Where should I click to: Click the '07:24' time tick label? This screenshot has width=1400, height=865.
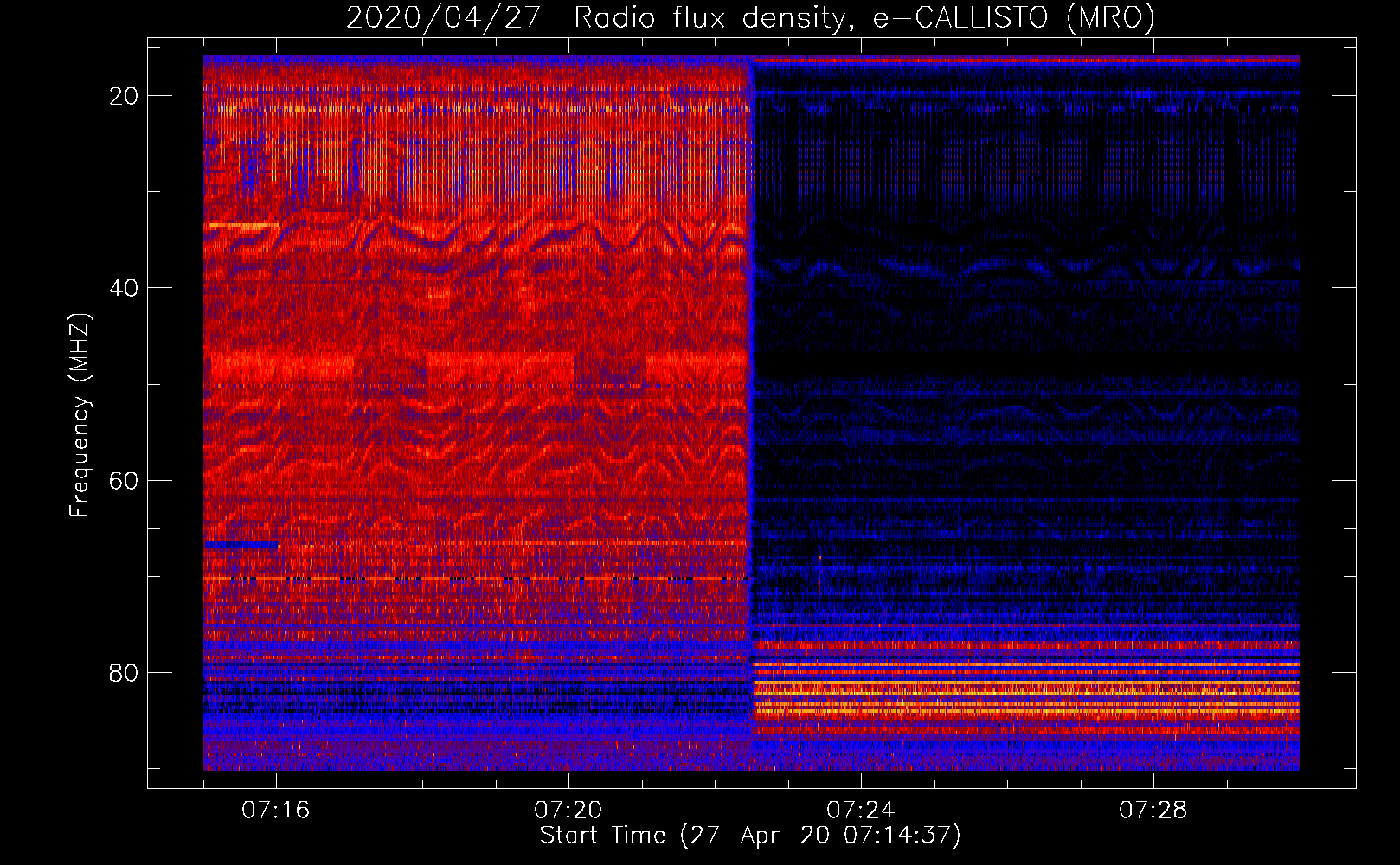(x=861, y=811)
